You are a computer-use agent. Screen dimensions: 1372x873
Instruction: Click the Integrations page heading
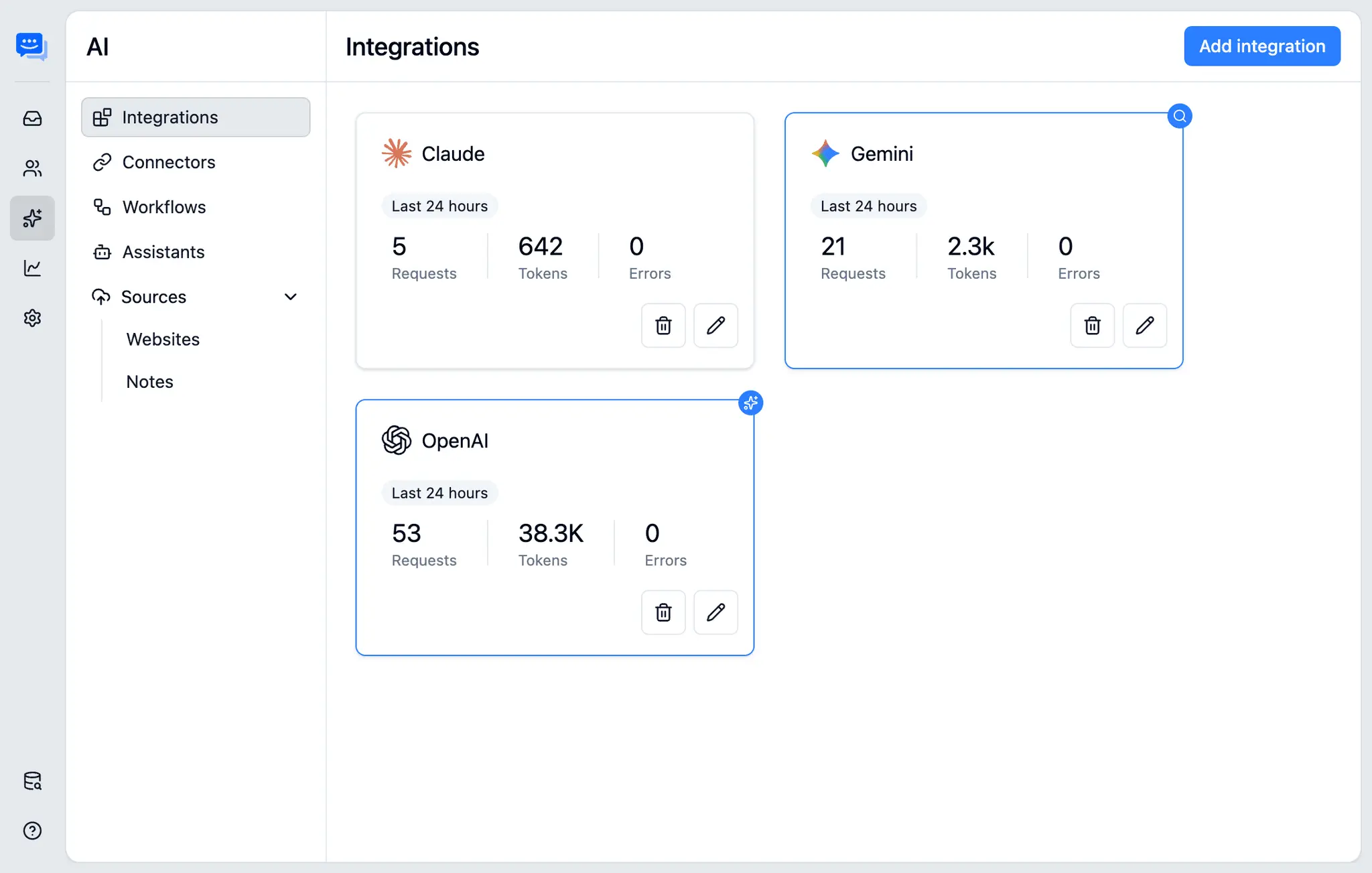(412, 47)
